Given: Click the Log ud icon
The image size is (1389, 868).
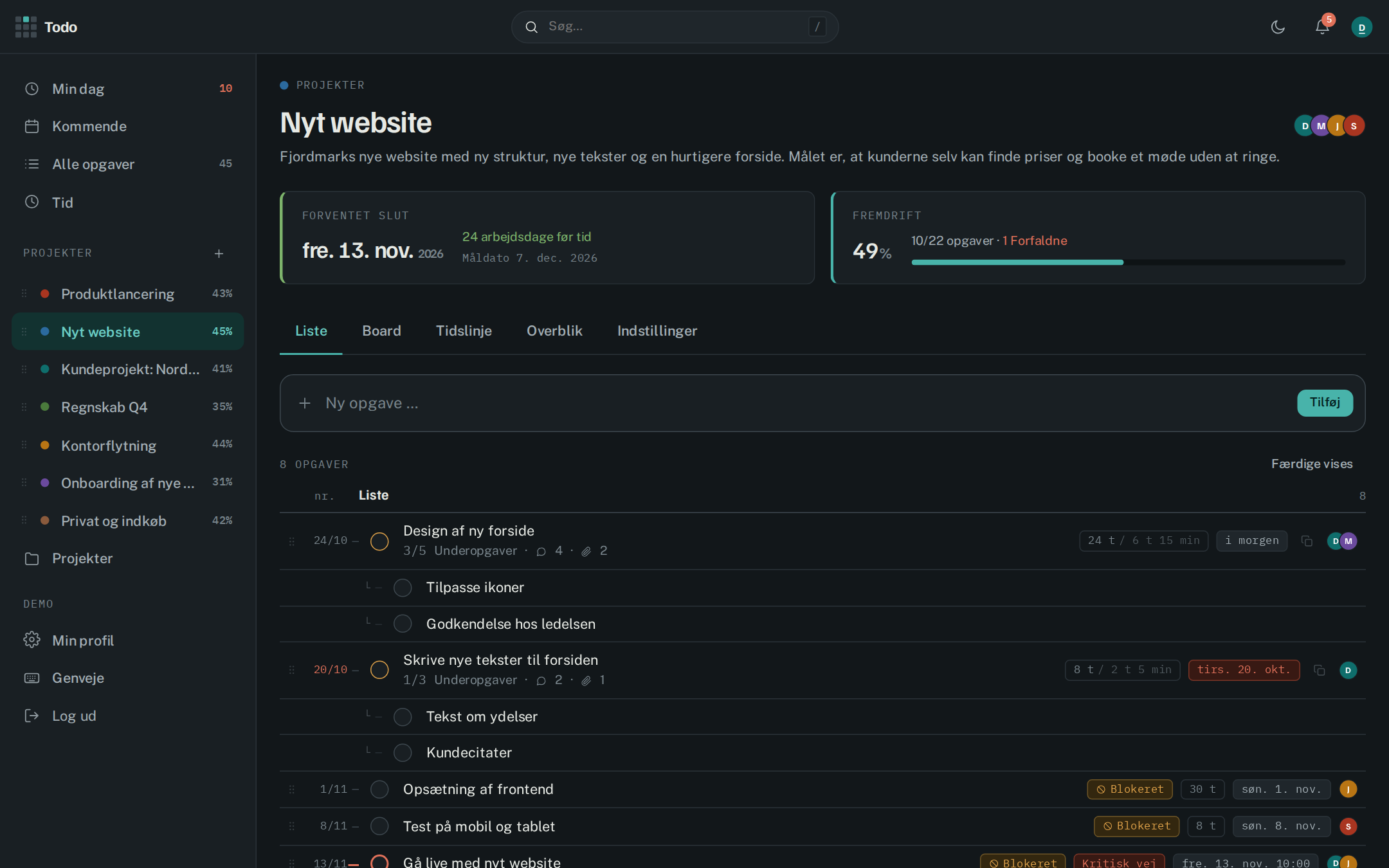Looking at the screenshot, I should click(x=32, y=716).
